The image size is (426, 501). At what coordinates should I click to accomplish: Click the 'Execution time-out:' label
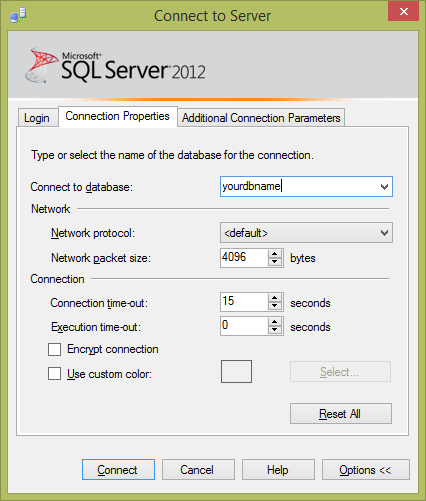[96, 327]
